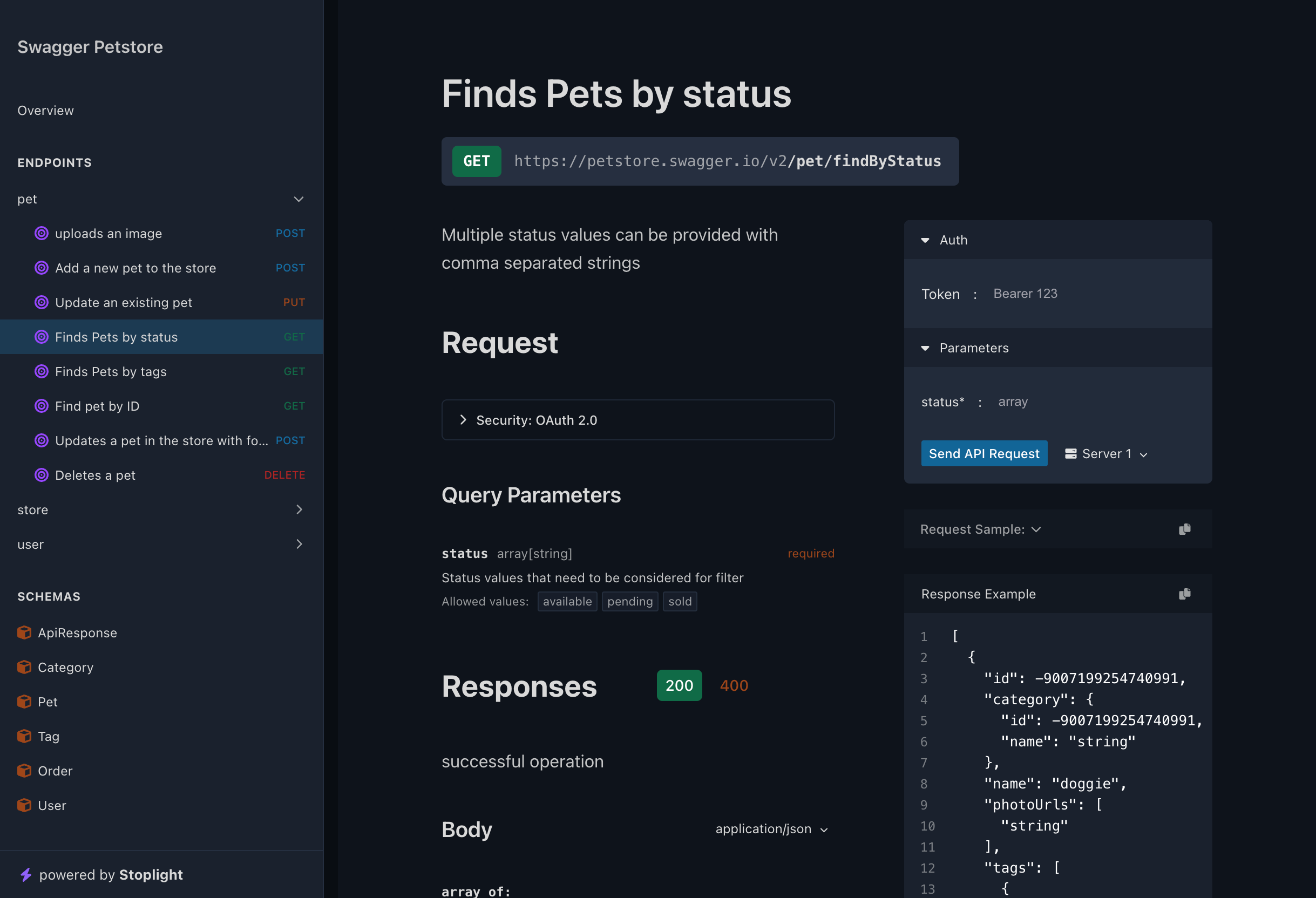Click the target icon beside uploads an image

coord(42,233)
